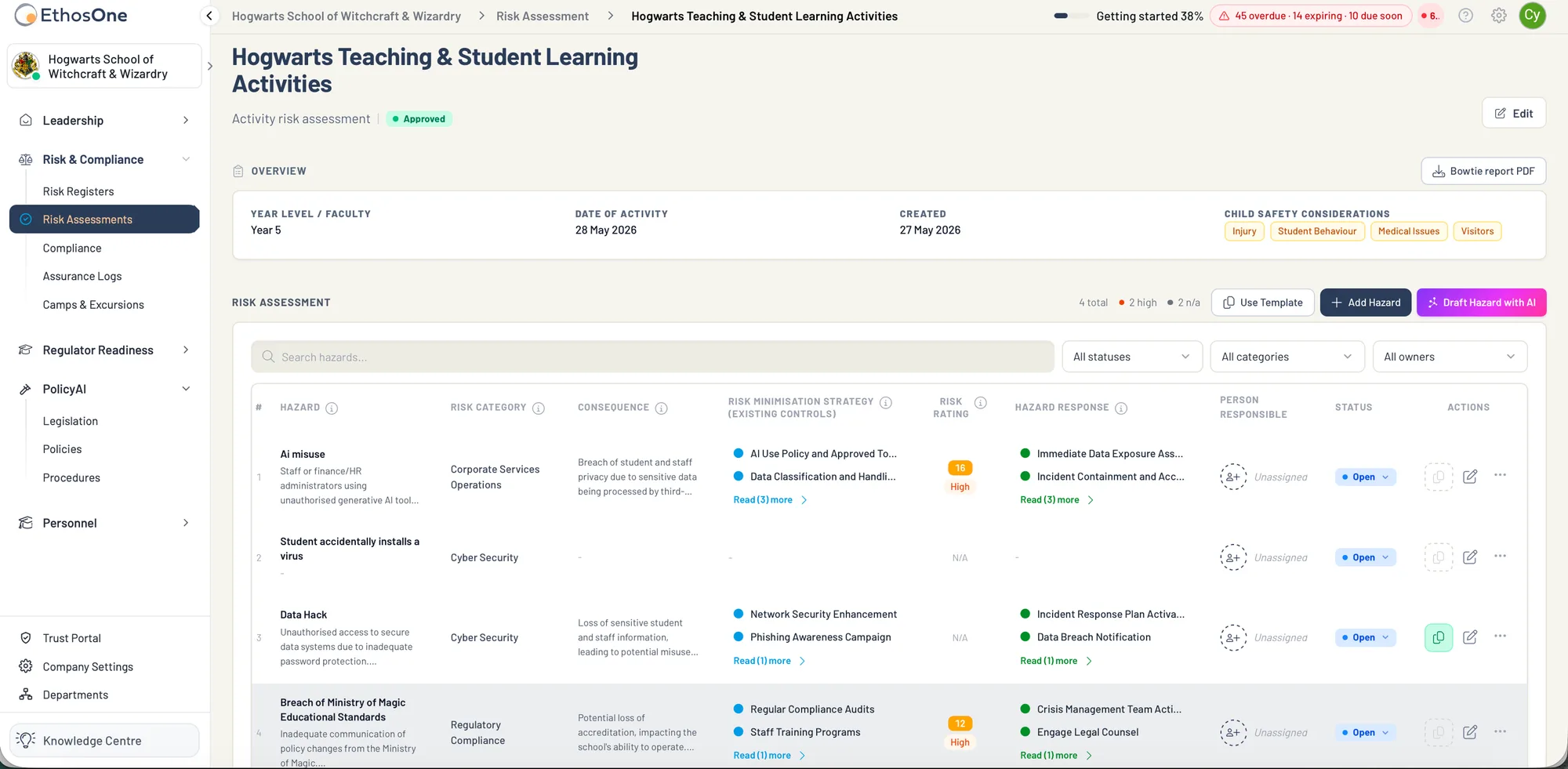Image resolution: width=1568 pixels, height=769 pixels.
Task: Open more actions for Ai misuse row
Action: (x=1500, y=475)
